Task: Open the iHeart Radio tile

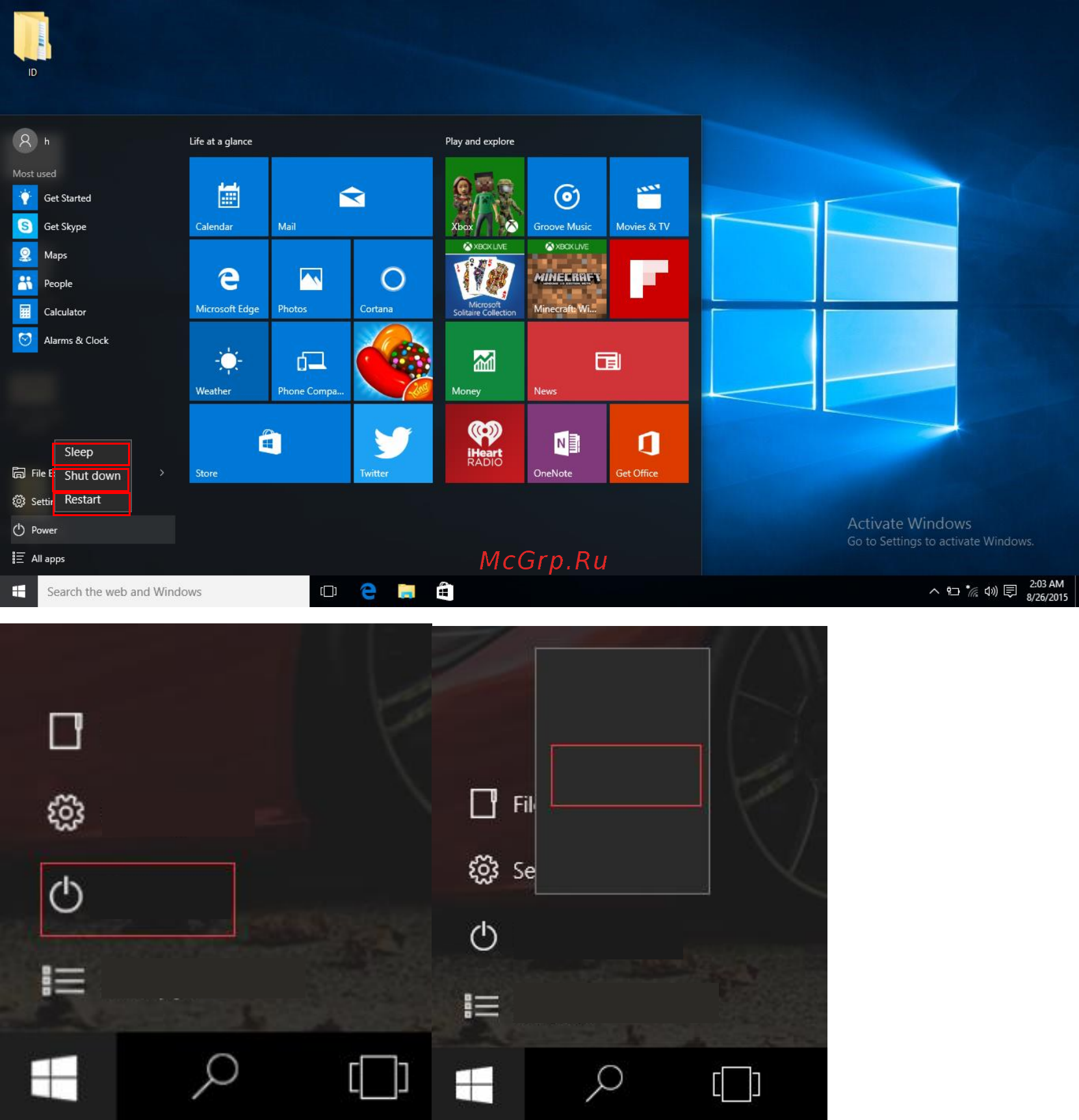Action: pyautogui.click(x=485, y=443)
